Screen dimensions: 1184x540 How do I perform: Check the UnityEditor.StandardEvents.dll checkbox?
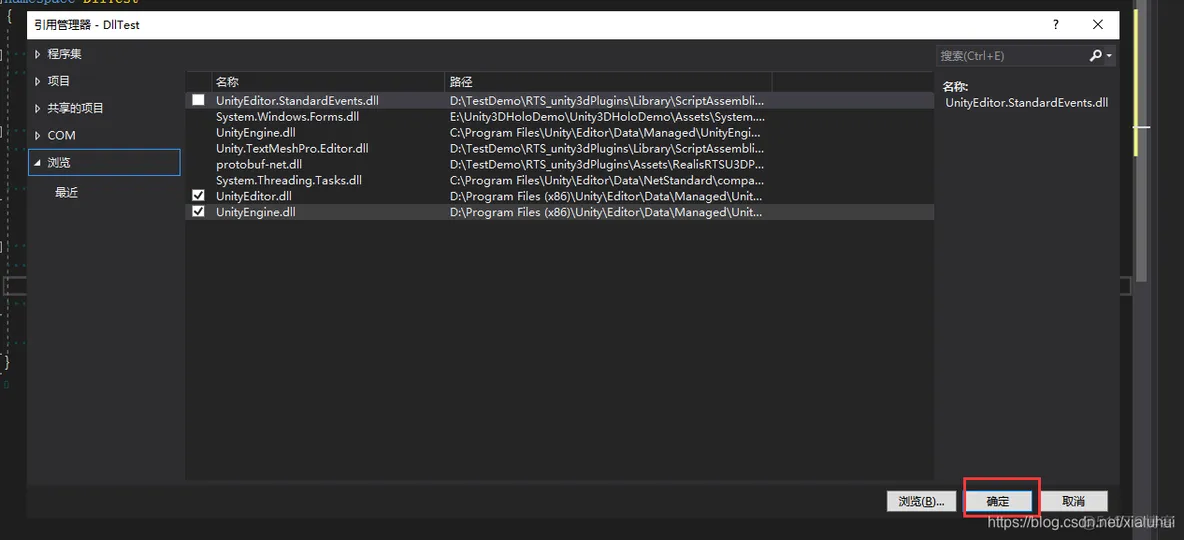[198, 100]
